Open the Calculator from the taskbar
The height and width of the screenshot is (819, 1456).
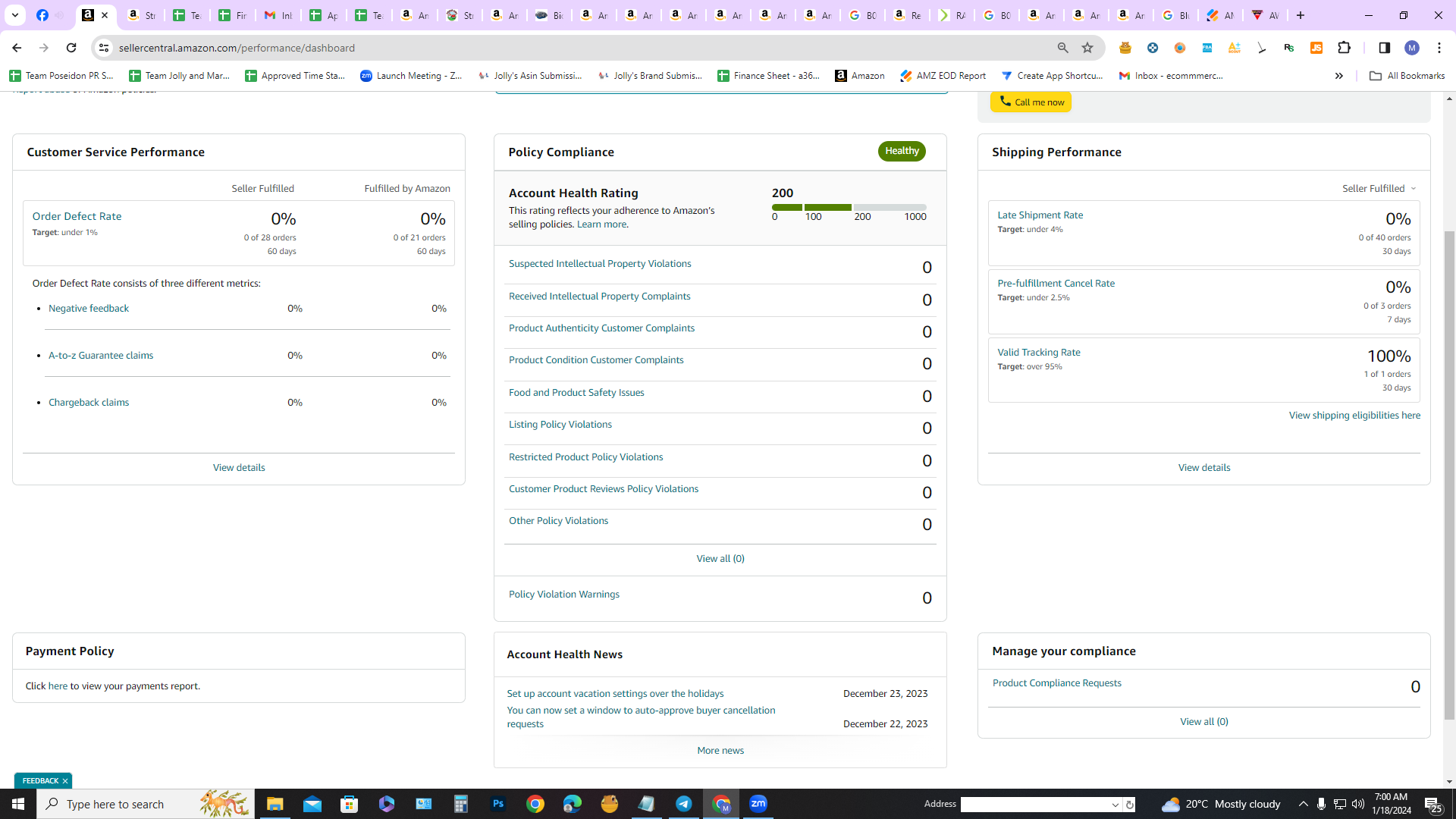pos(461,804)
